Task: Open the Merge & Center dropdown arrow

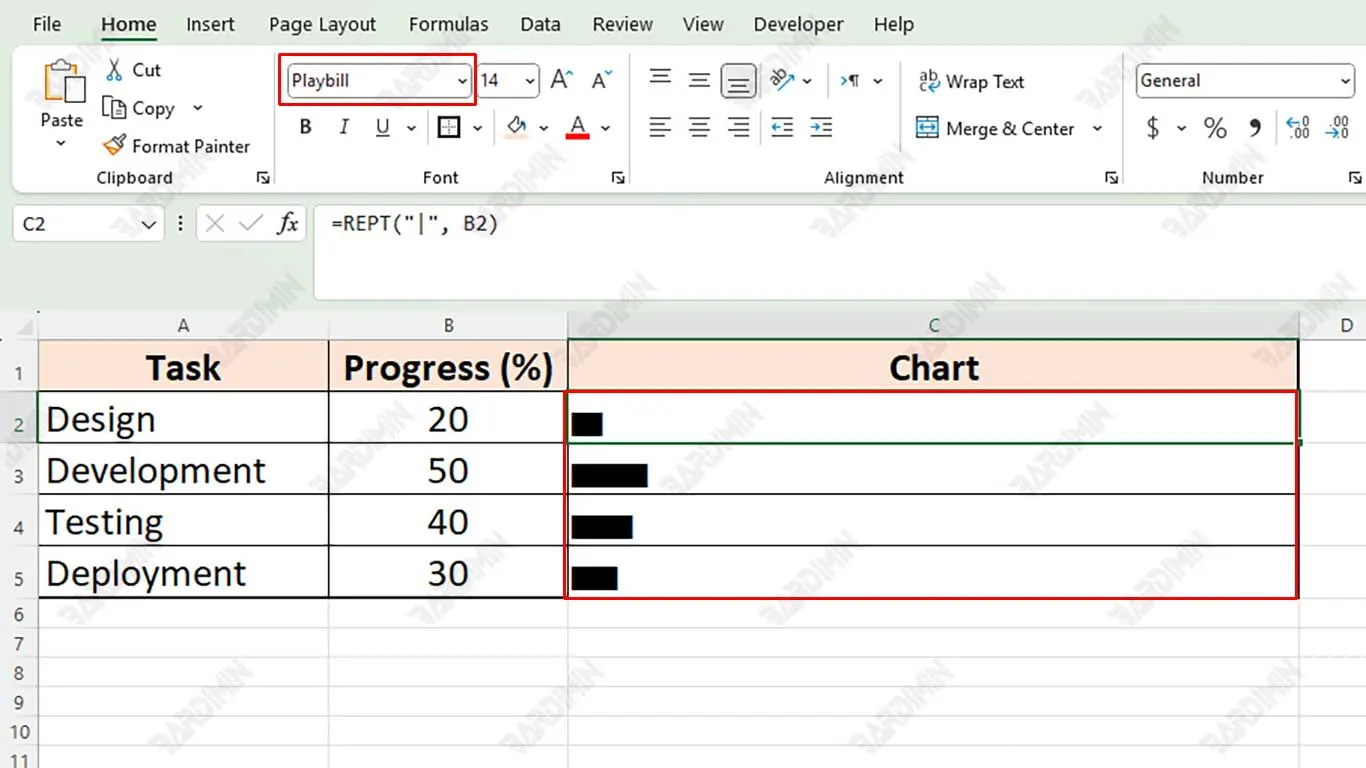Action: click(x=1097, y=129)
